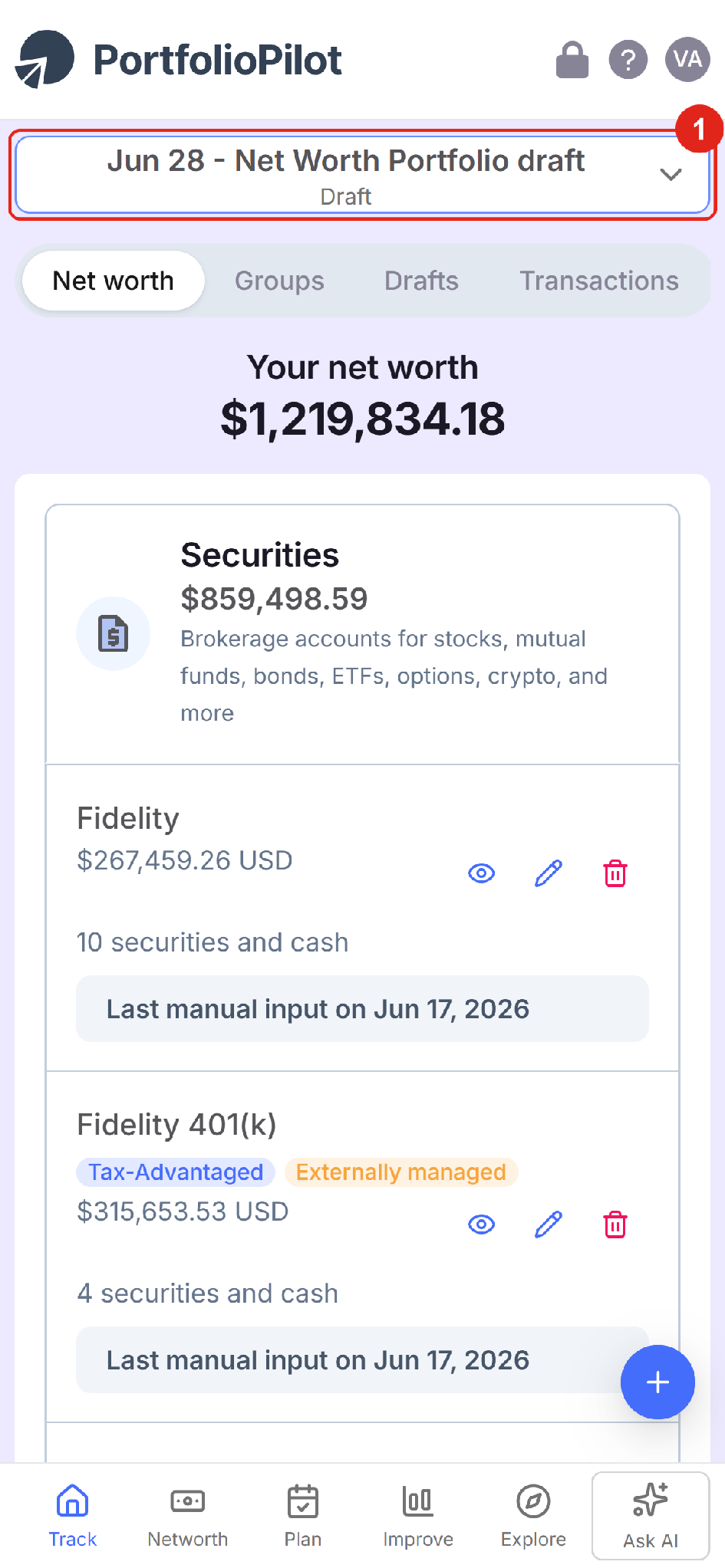Switch to the Groups tab
The height and width of the screenshot is (1568, 725).
279,281
